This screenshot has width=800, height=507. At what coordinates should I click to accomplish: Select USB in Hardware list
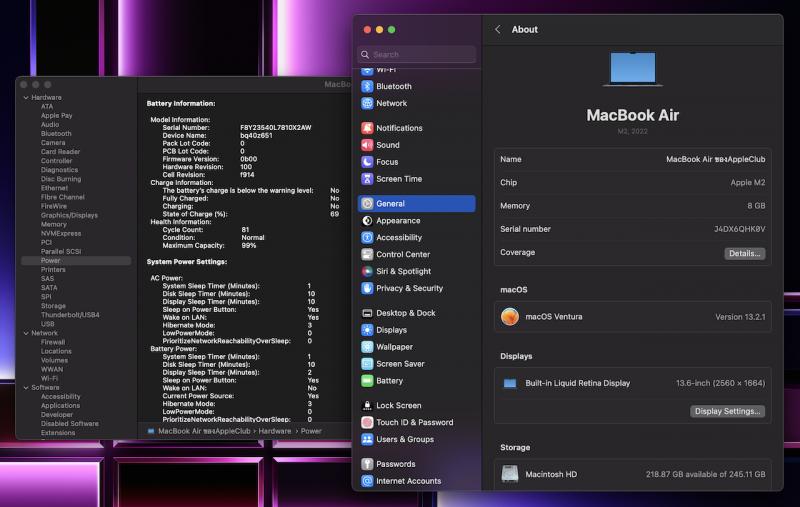(47, 324)
